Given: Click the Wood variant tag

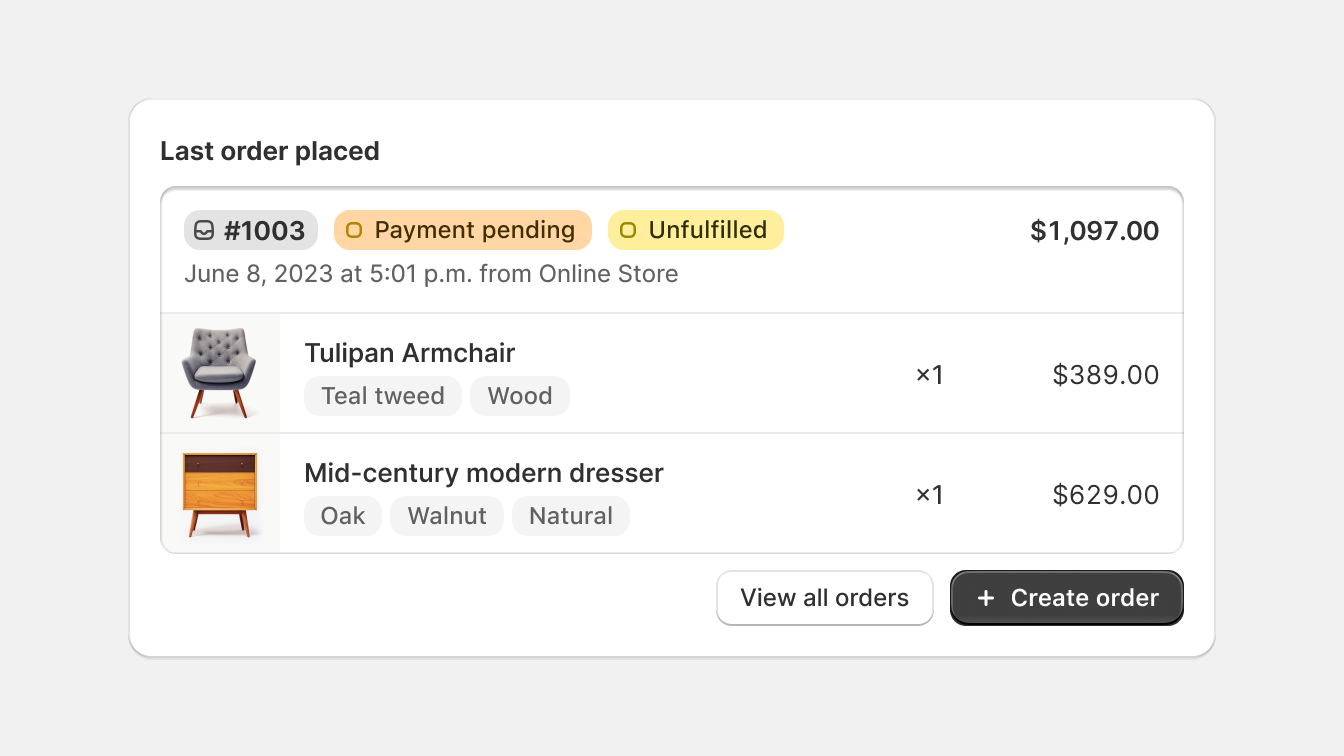Looking at the screenshot, I should 520,396.
